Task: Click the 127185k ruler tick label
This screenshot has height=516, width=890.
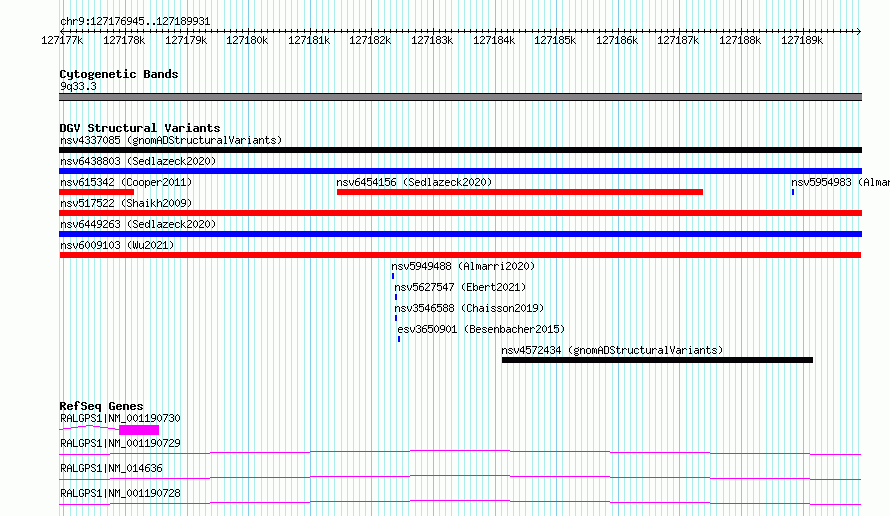Action: point(555,40)
